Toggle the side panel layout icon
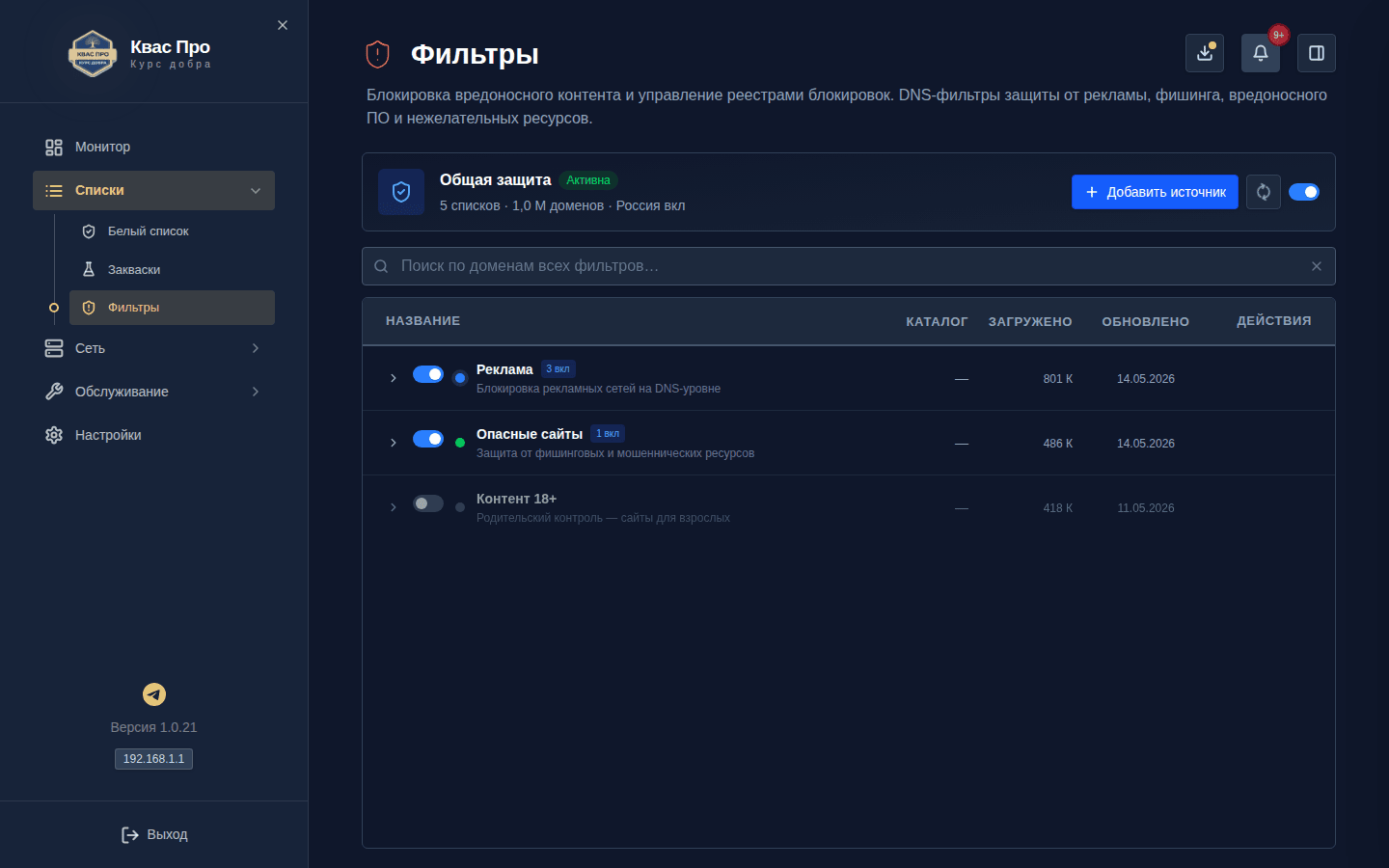1389x868 pixels. pos(1317,53)
